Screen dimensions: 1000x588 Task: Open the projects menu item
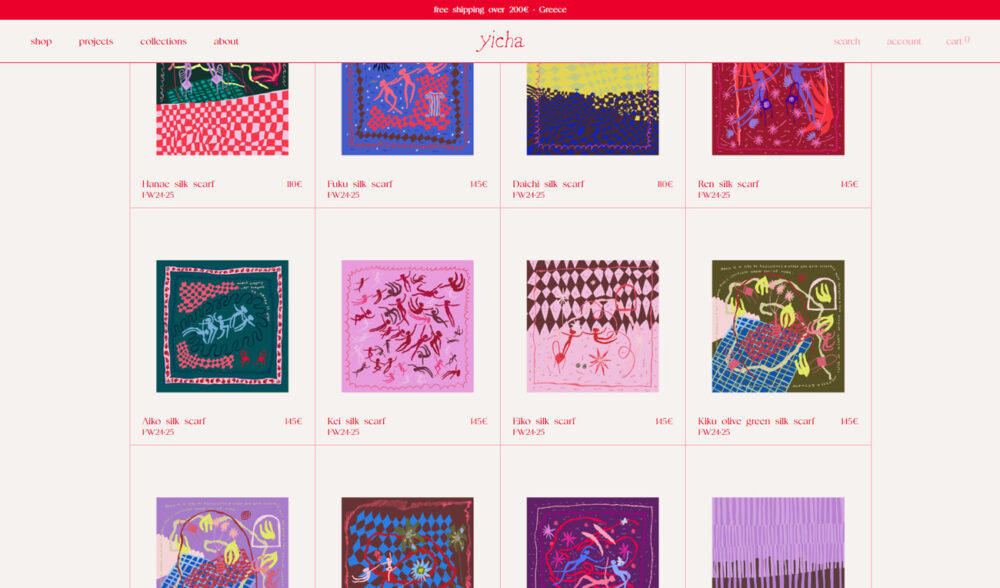pos(96,41)
